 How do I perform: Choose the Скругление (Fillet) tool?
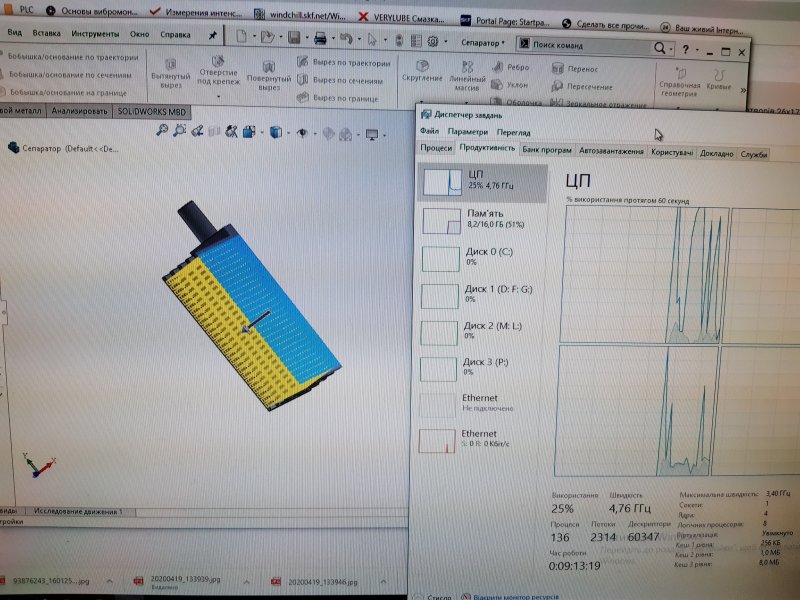point(421,71)
